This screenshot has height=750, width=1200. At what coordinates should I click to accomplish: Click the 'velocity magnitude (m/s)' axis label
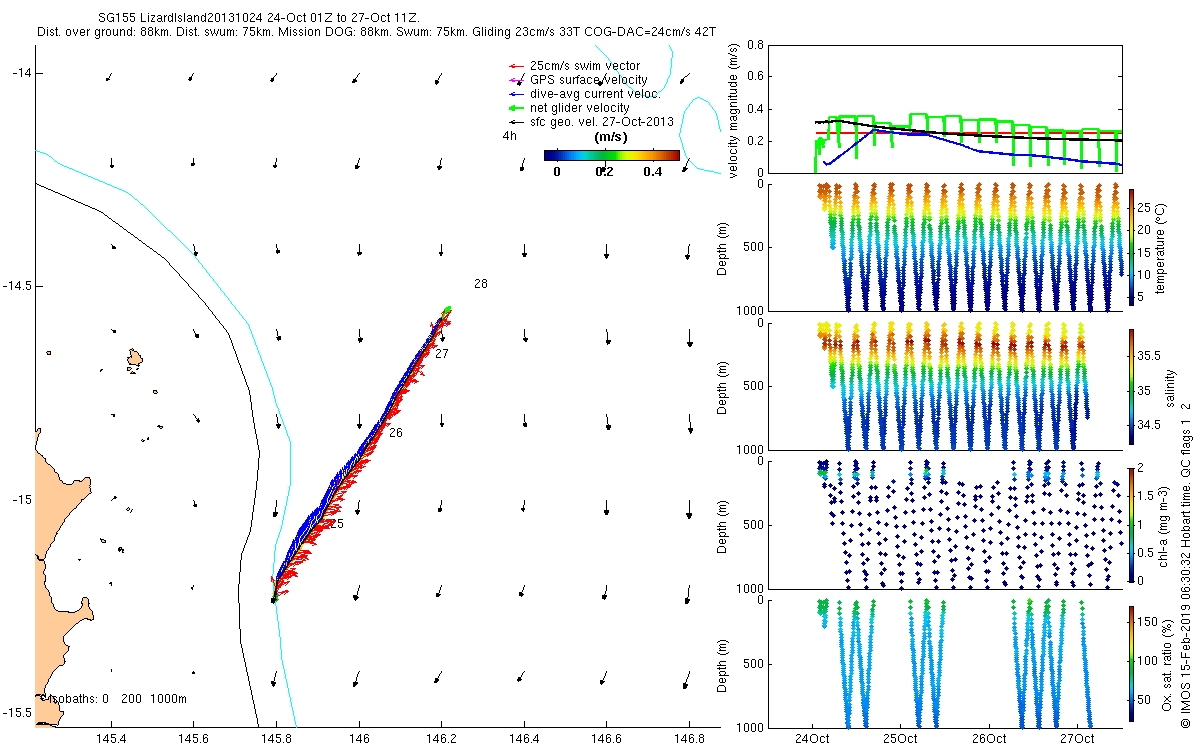click(733, 110)
